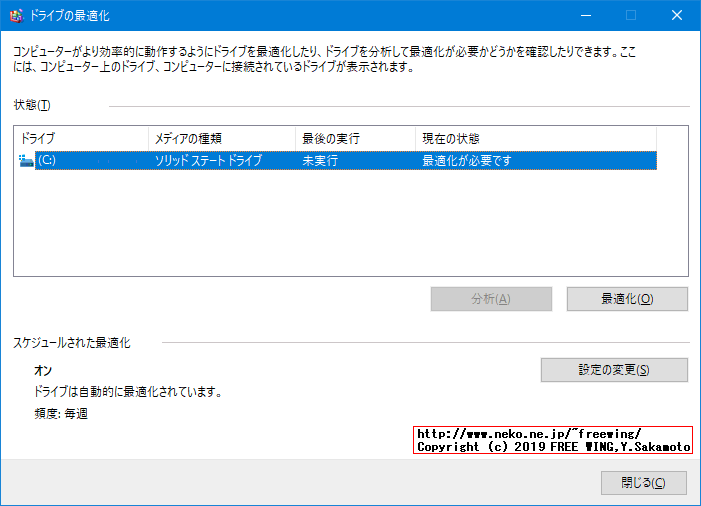Click the 最後の実行 column header
This screenshot has width=701, height=506.
click(x=355, y=139)
